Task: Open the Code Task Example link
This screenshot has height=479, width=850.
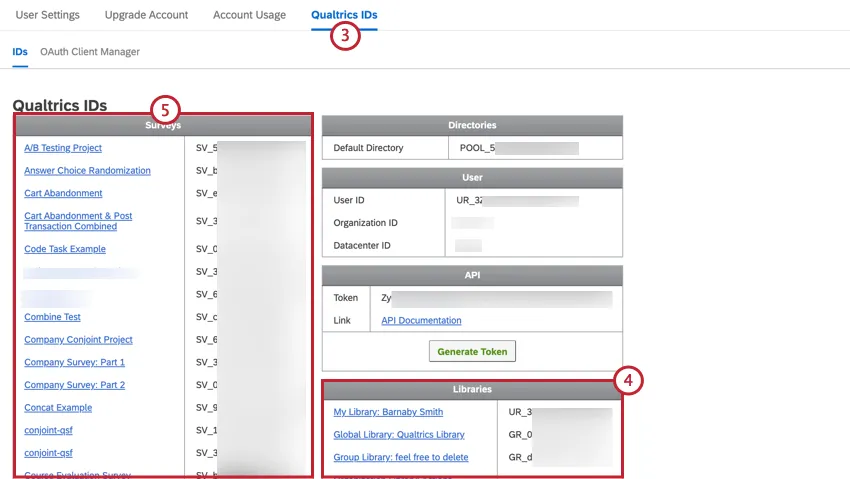Action: [65, 249]
